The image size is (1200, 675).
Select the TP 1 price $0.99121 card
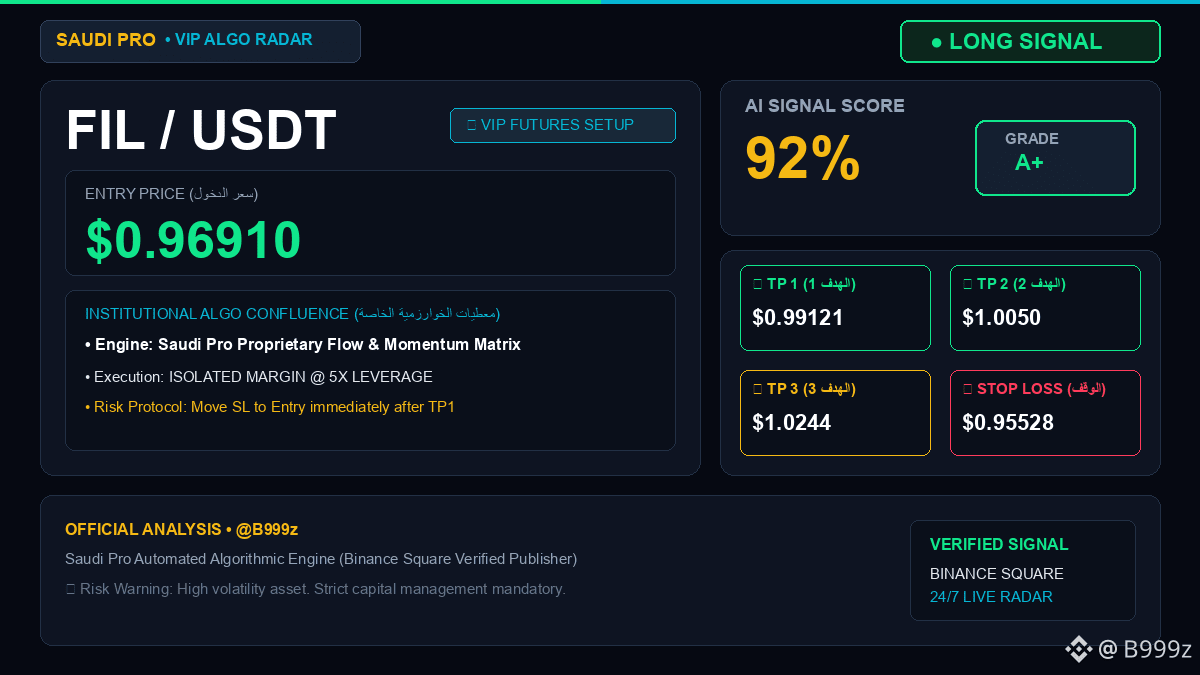(835, 308)
